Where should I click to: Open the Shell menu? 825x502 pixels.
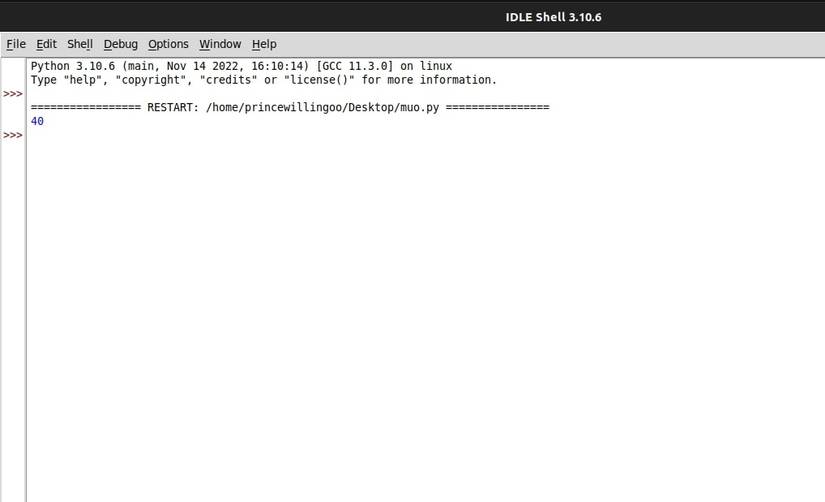80,44
